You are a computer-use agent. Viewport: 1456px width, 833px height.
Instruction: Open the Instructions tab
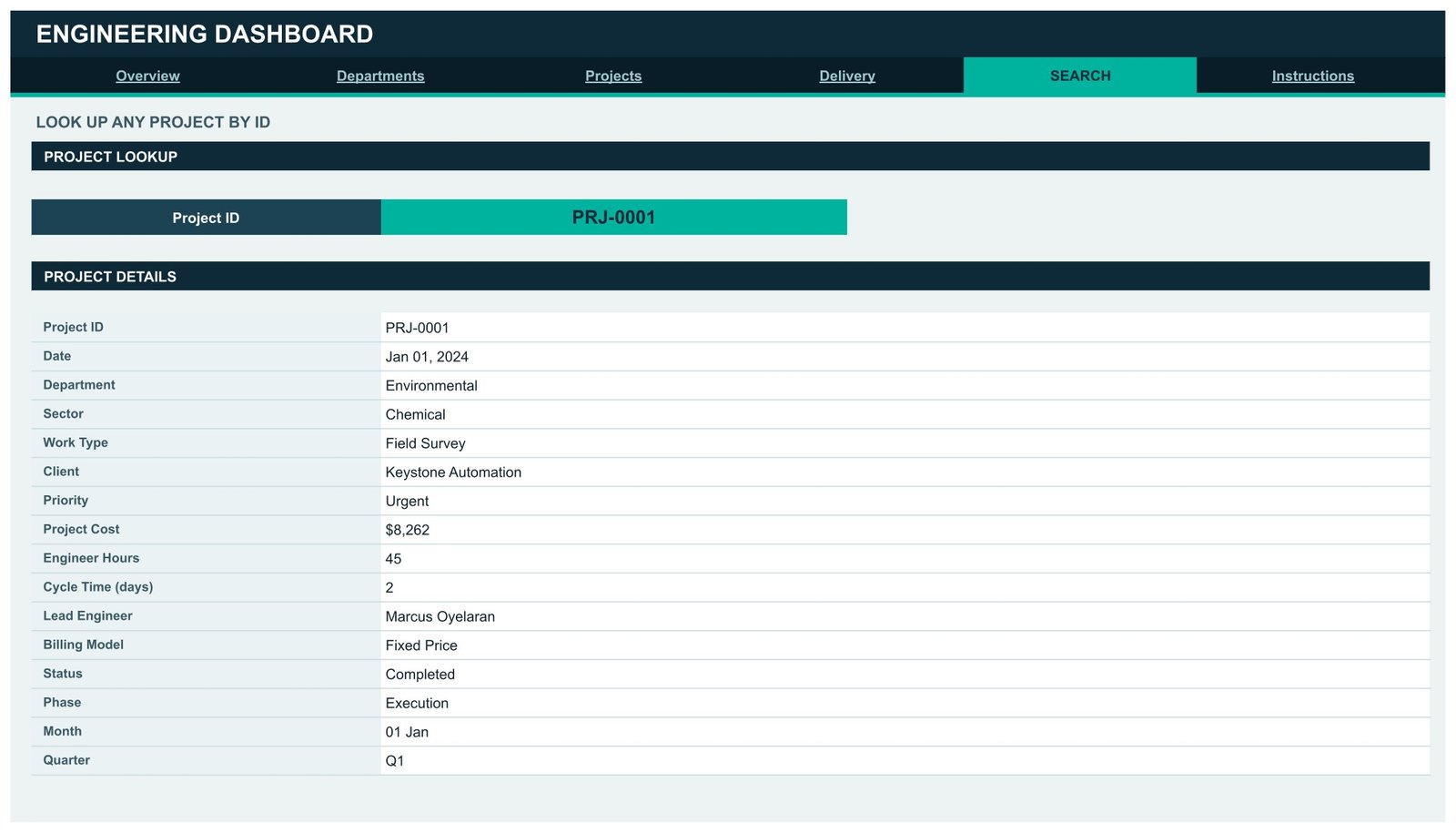[x=1313, y=76]
